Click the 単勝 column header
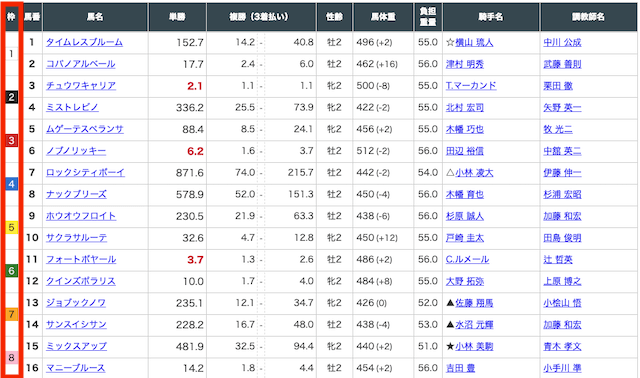The image size is (640, 378). 177,17
